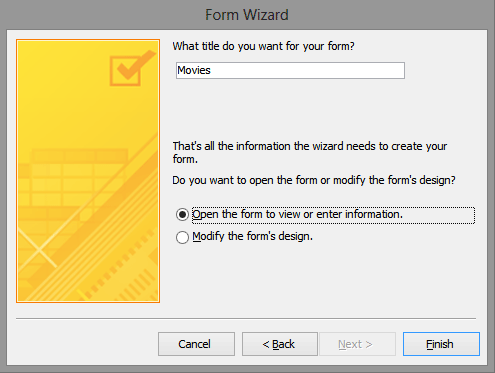The height and width of the screenshot is (373, 495).
Task: Click Open the form to view label text
Action: click(298, 214)
